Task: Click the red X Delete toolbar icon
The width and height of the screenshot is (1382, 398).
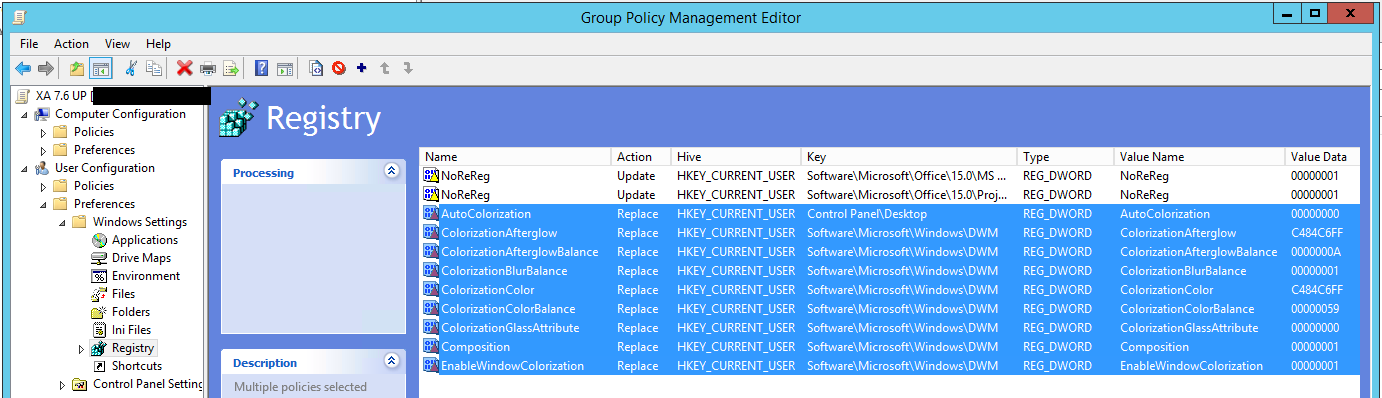Action: click(x=184, y=68)
